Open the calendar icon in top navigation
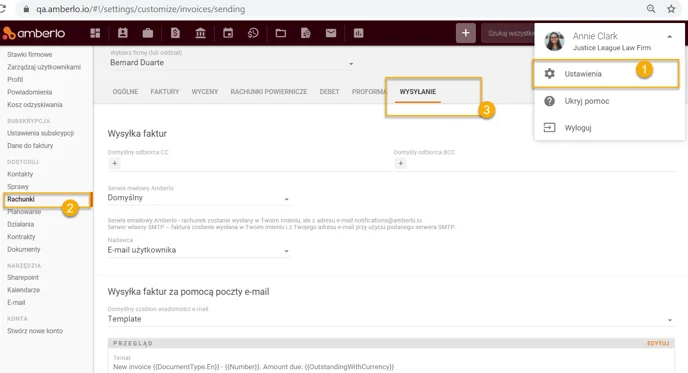Viewport: 688px width, 373px height. (x=228, y=33)
